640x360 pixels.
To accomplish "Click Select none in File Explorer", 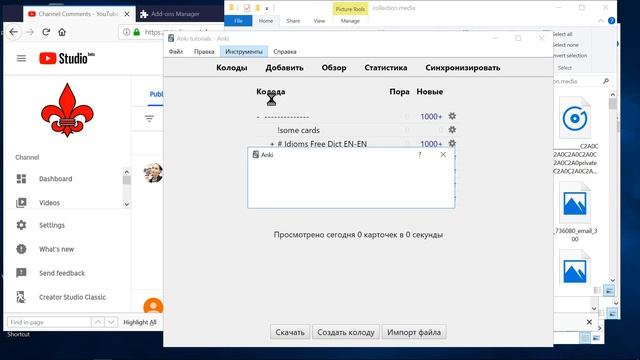I will tap(565, 45).
